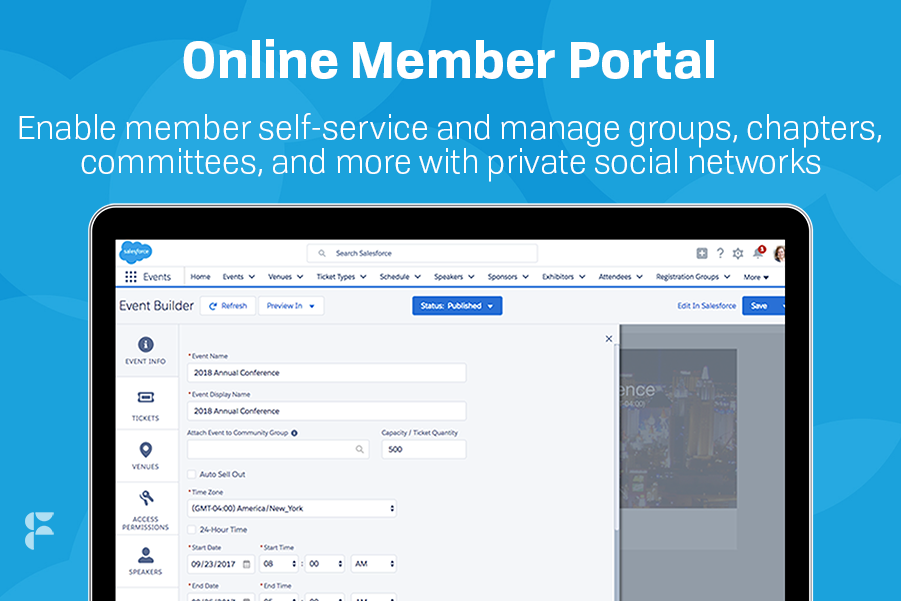
Task: Select the Tickets sidebar icon
Action: [x=145, y=396]
